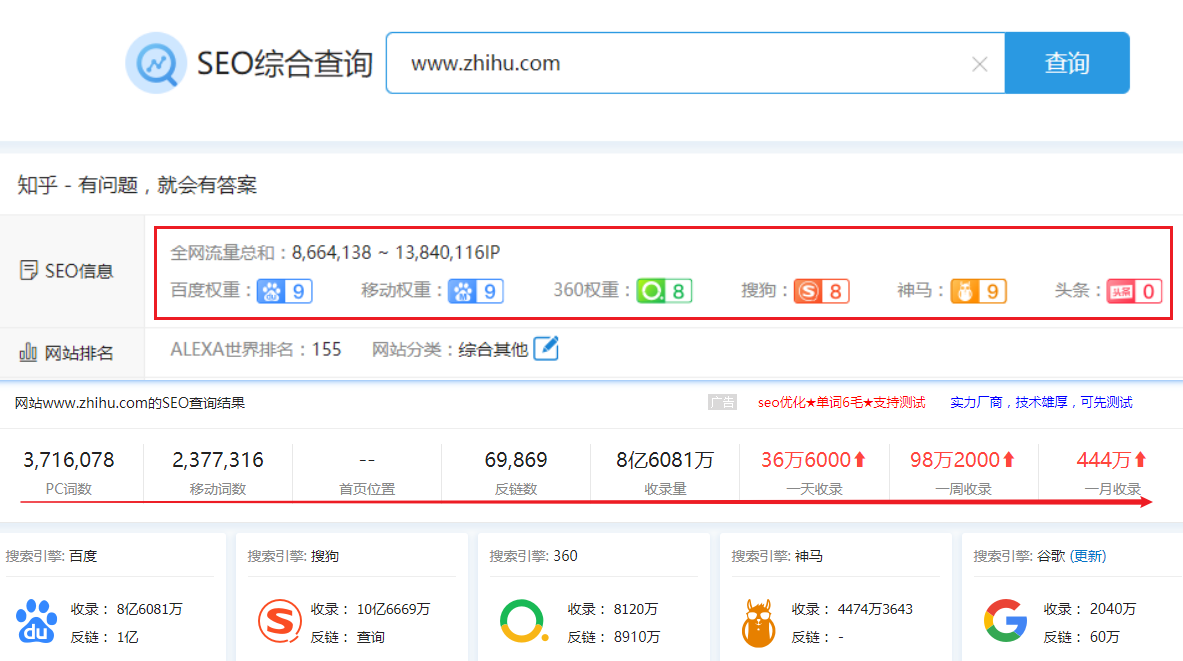Viewport: 1183px width, 661px height.
Task: Click the Baidu paw logo icon
Action: 36,622
